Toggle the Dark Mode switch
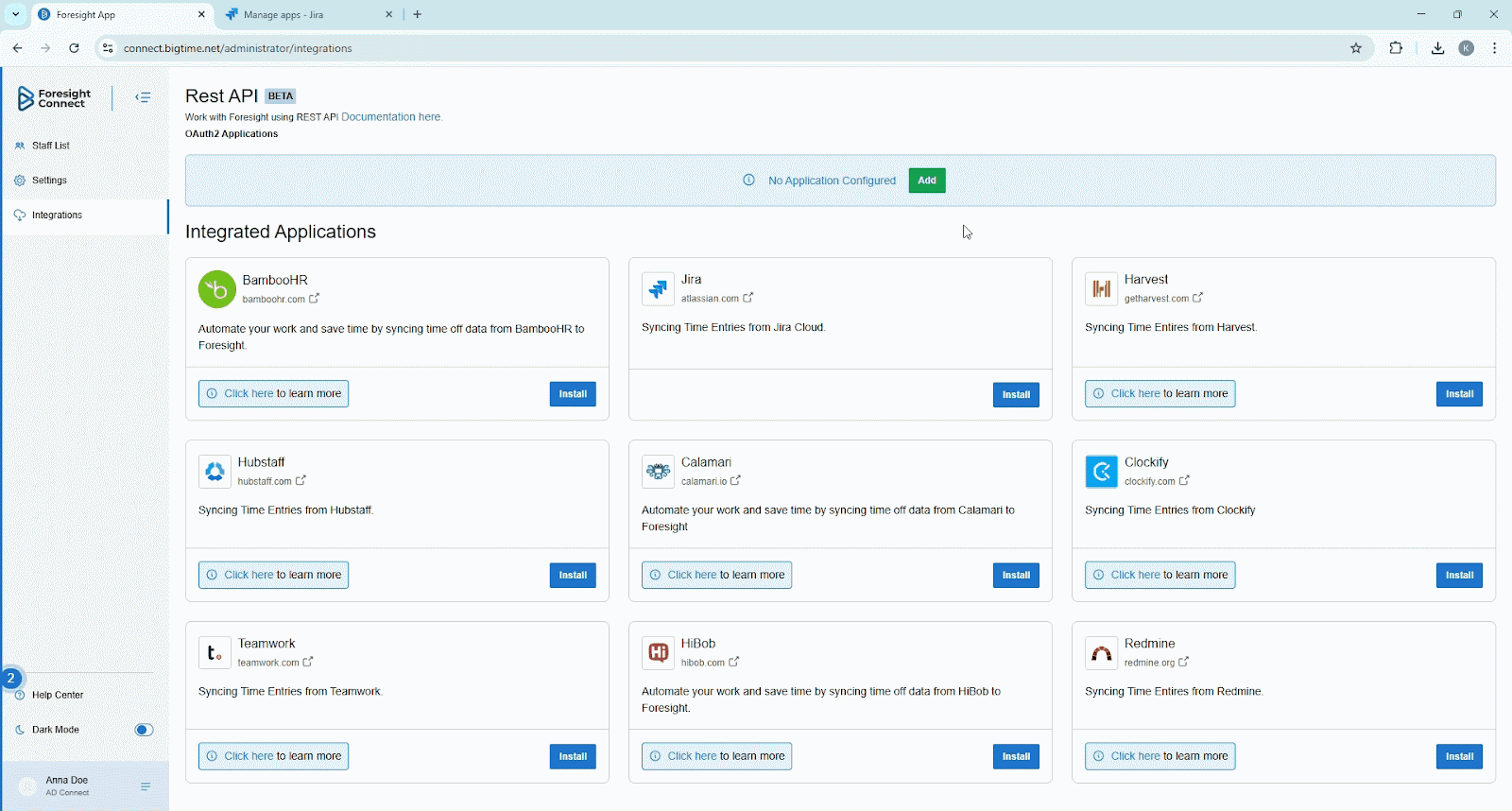The height and width of the screenshot is (811, 1512). click(x=144, y=730)
